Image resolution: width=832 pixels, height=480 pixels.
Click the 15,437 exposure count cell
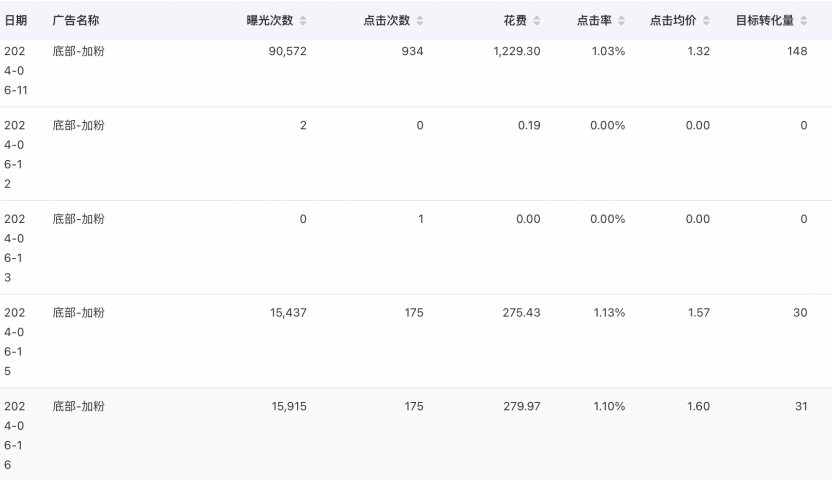[x=282, y=313]
